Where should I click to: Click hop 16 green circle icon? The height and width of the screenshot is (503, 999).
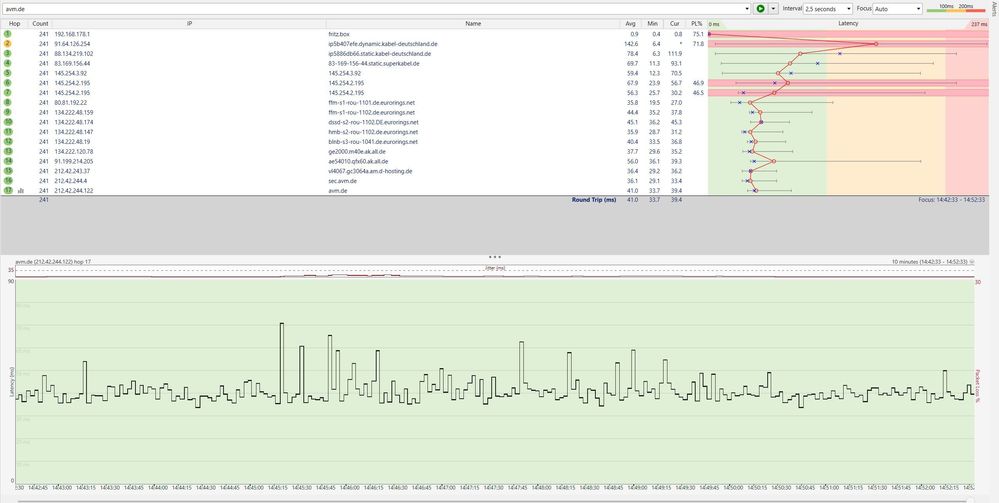8,180
